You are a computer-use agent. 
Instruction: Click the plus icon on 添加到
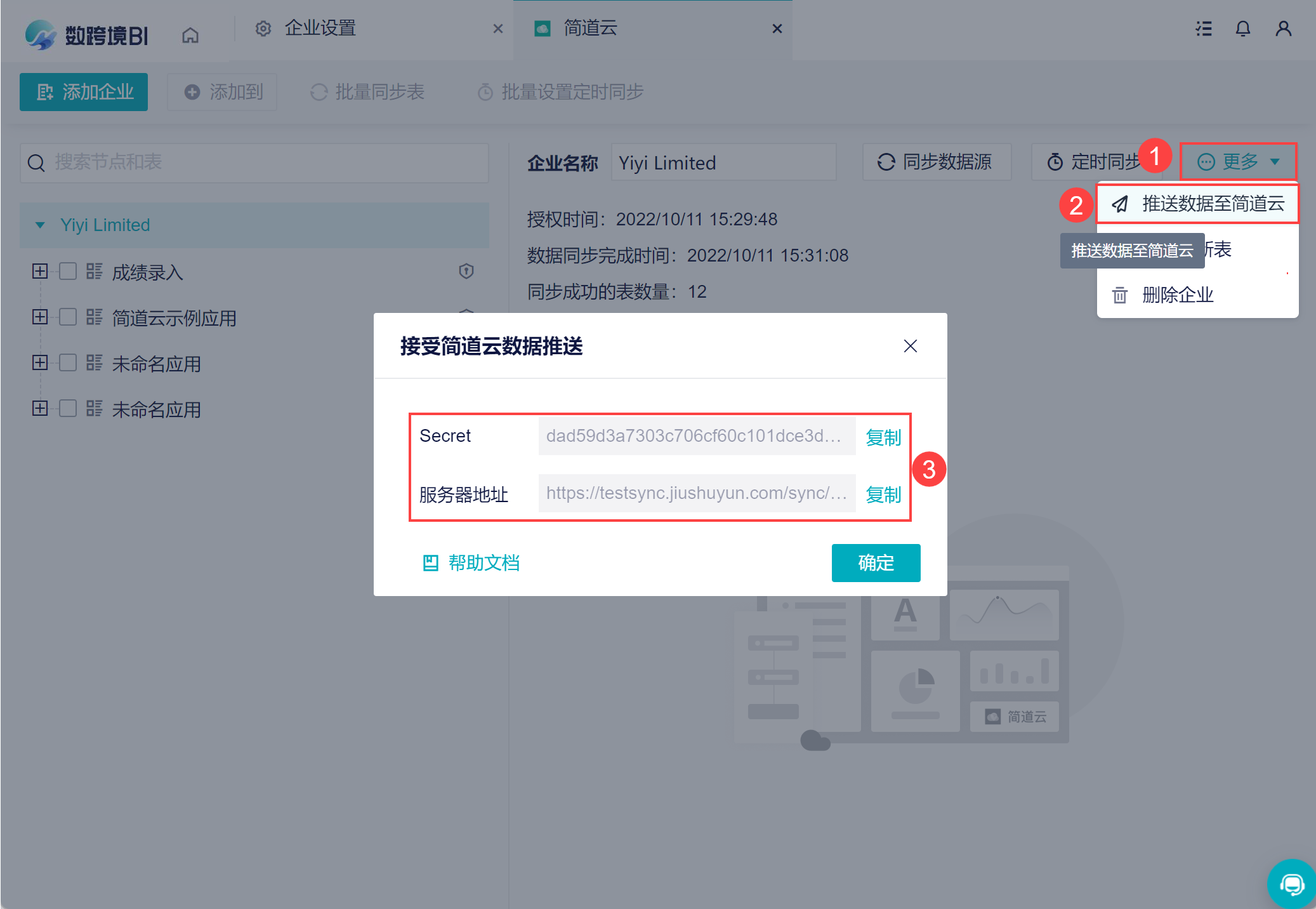pyautogui.click(x=192, y=92)
